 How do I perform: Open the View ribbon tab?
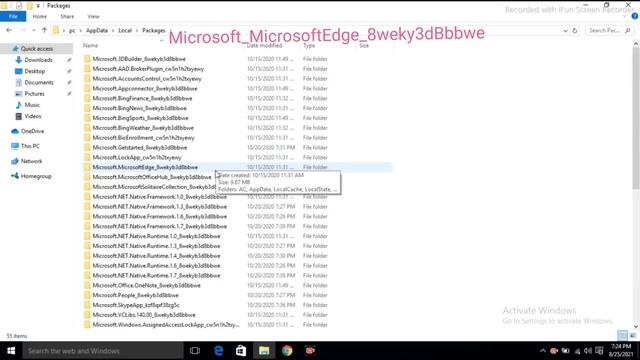(x=93, y=16)
